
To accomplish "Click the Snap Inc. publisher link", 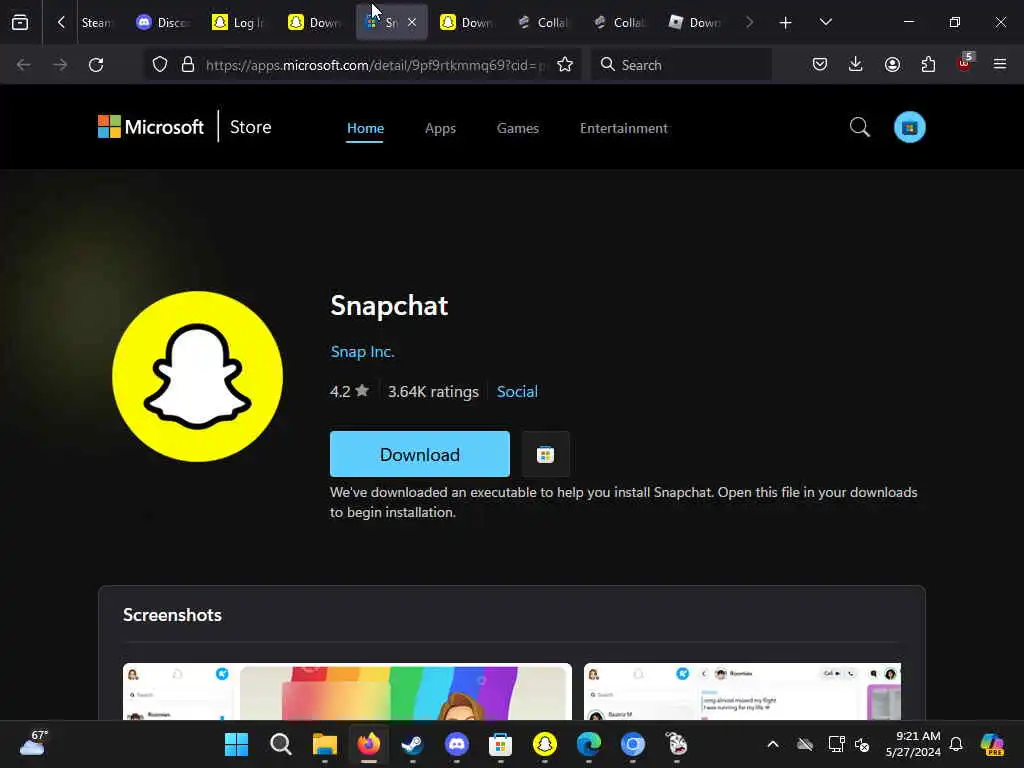I will 362,351.
